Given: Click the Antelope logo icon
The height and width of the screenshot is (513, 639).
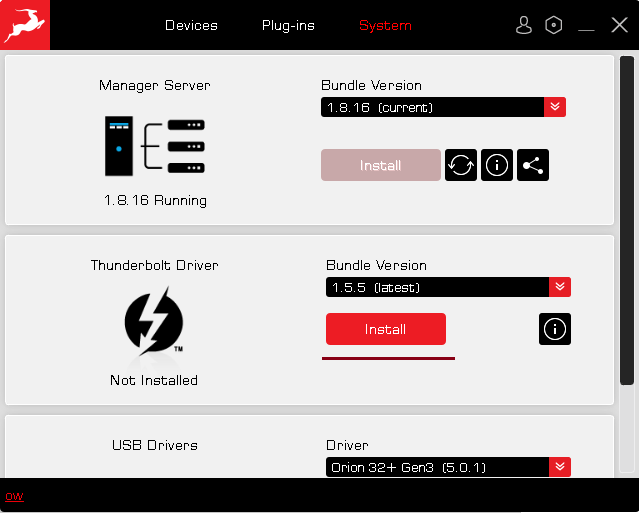Looking at the screenshot, I should coord(24,25).
